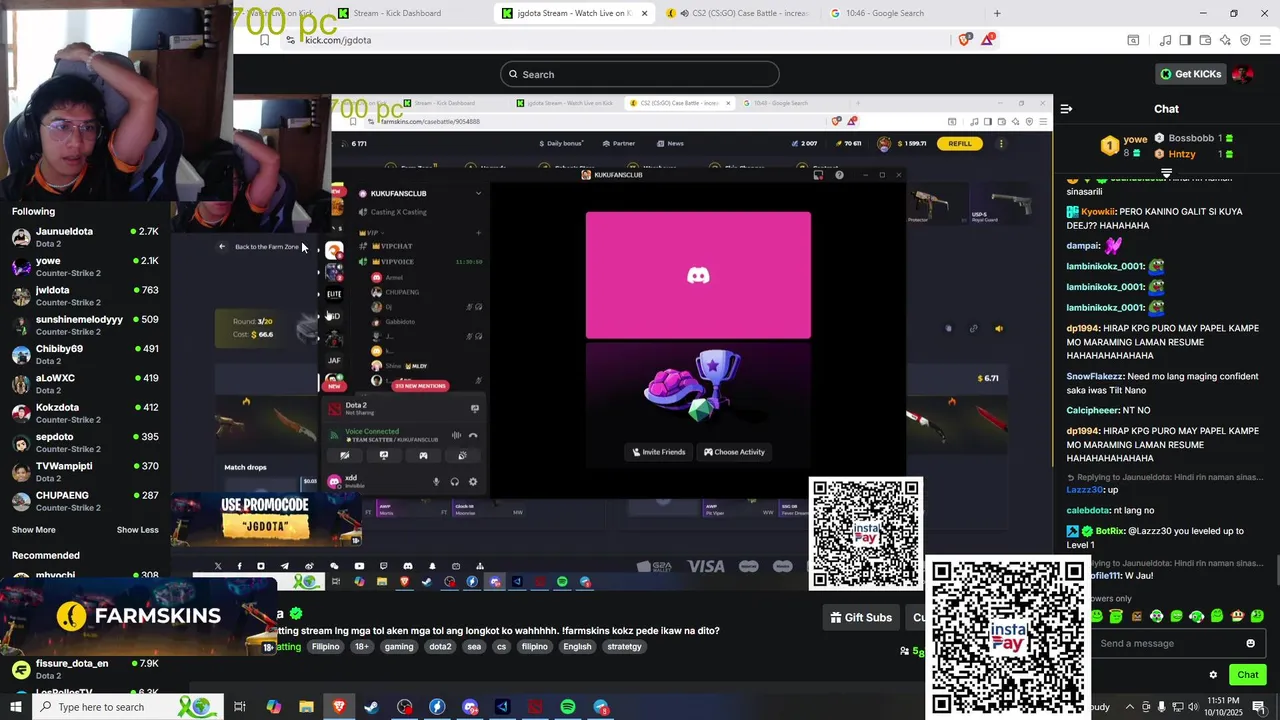
Task: Open notification center icon in system tray
Action: (x=1258, y=707)
